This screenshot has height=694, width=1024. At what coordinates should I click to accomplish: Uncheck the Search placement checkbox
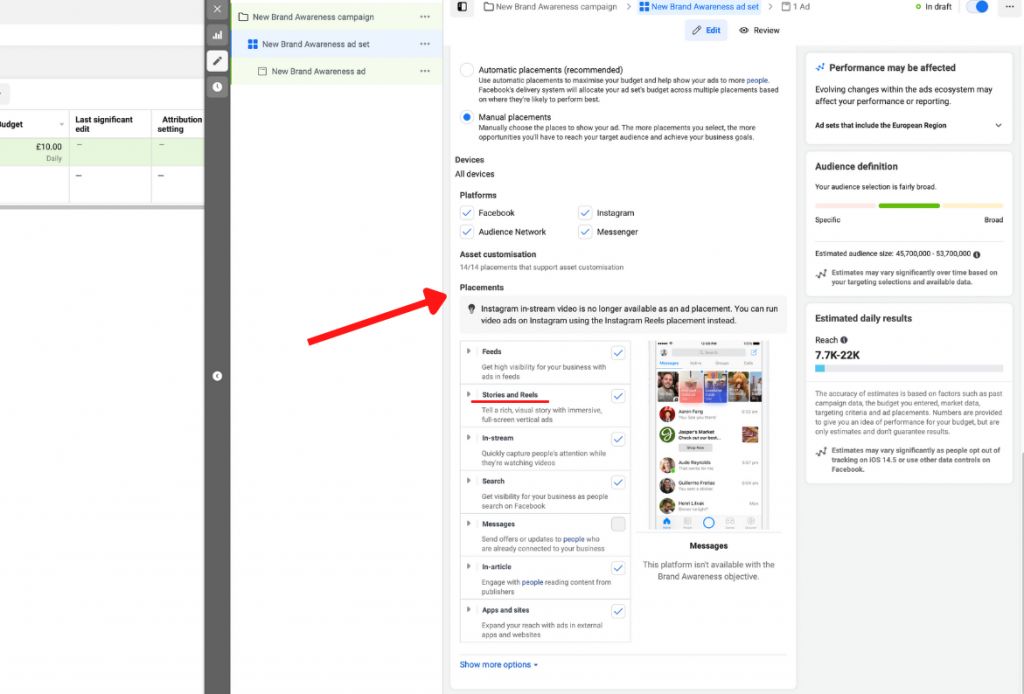618,482
